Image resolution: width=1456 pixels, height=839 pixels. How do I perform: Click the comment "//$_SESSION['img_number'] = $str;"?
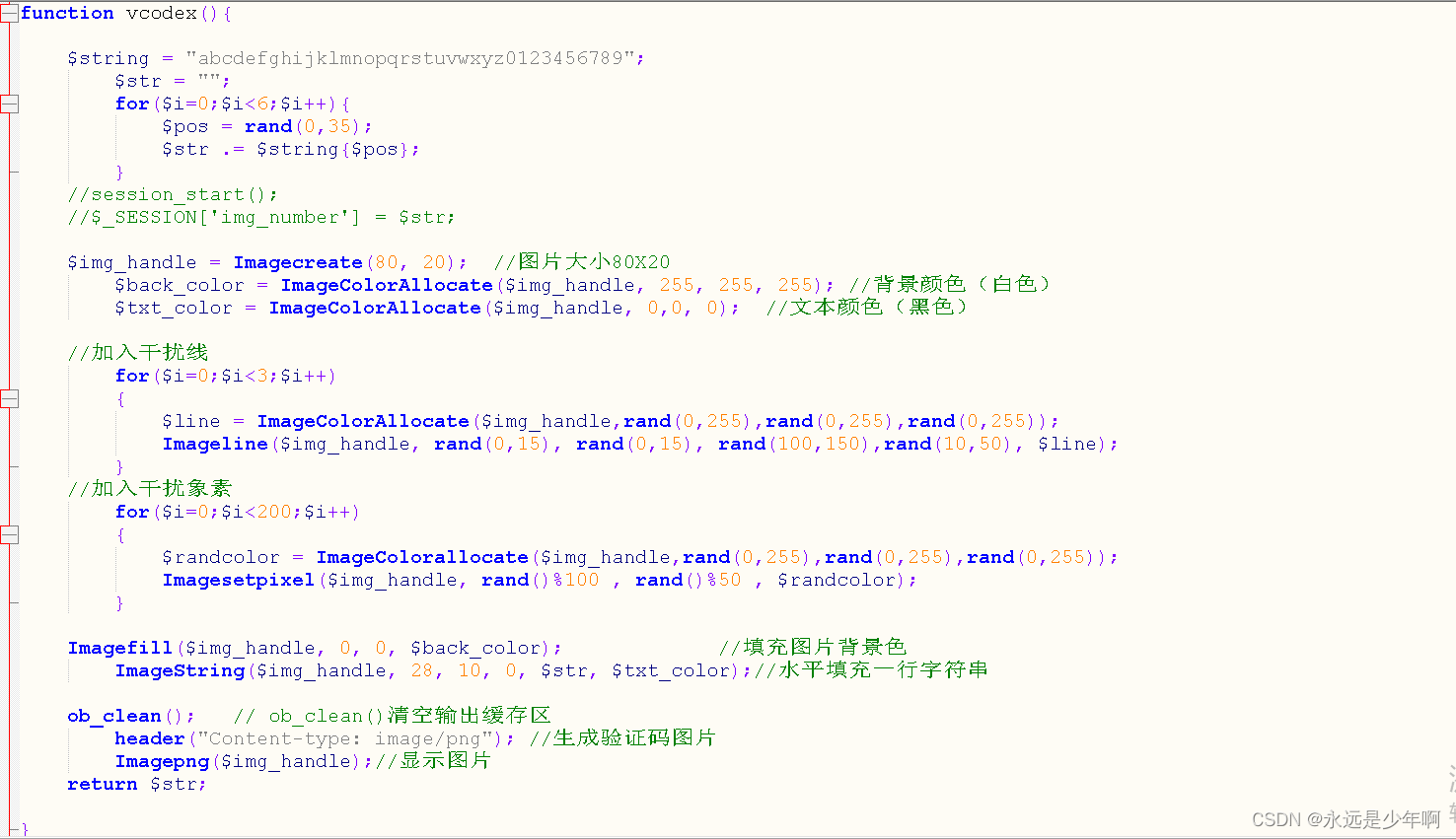pos(261,217)
